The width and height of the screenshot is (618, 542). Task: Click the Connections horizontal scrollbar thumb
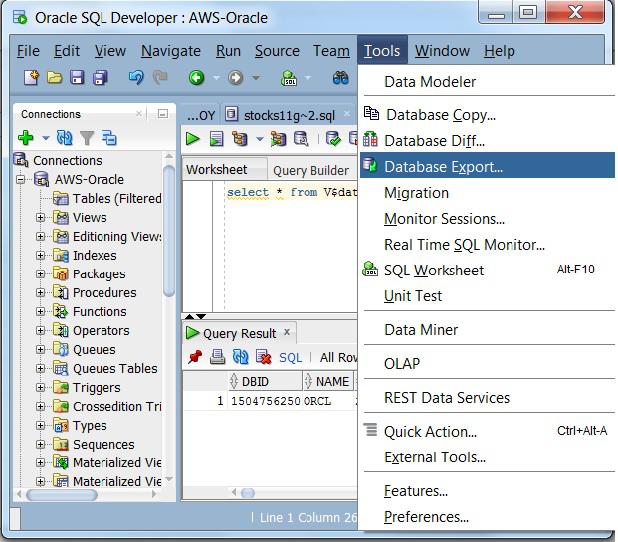[x=62, y=494]
